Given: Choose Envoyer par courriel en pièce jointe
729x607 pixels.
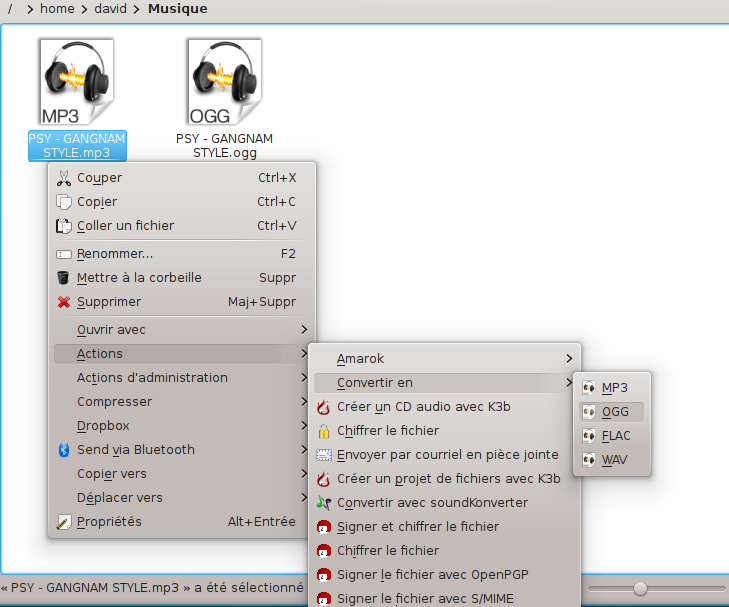Looking at the screenshot, I should 444,455.
